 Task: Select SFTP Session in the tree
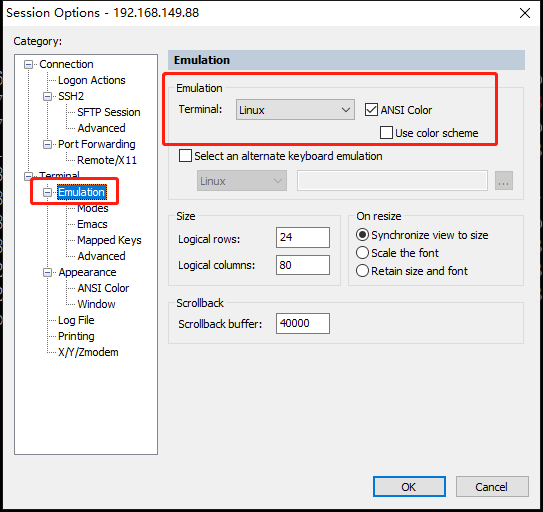(109, 112)
